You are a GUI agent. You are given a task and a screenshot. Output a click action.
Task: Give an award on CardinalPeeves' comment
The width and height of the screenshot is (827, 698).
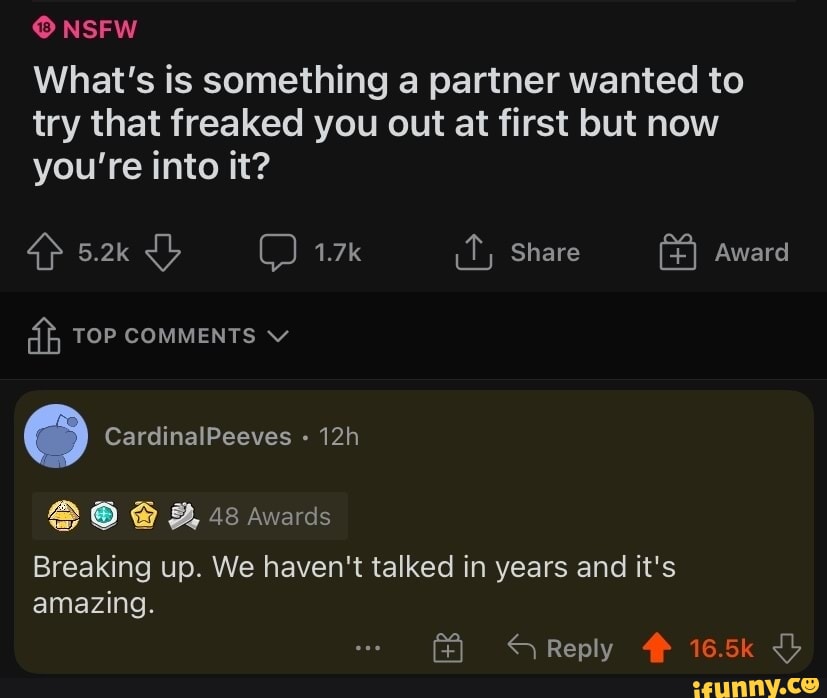coord(447,647)
